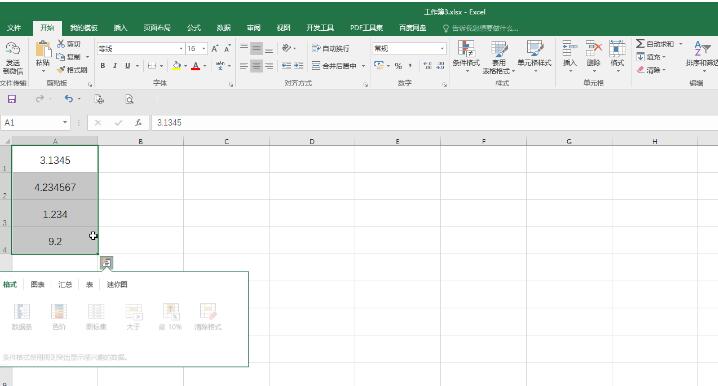Open the Font Color dropdown arrow
This screenshot has height=386, width=718.
coord(205,66)
